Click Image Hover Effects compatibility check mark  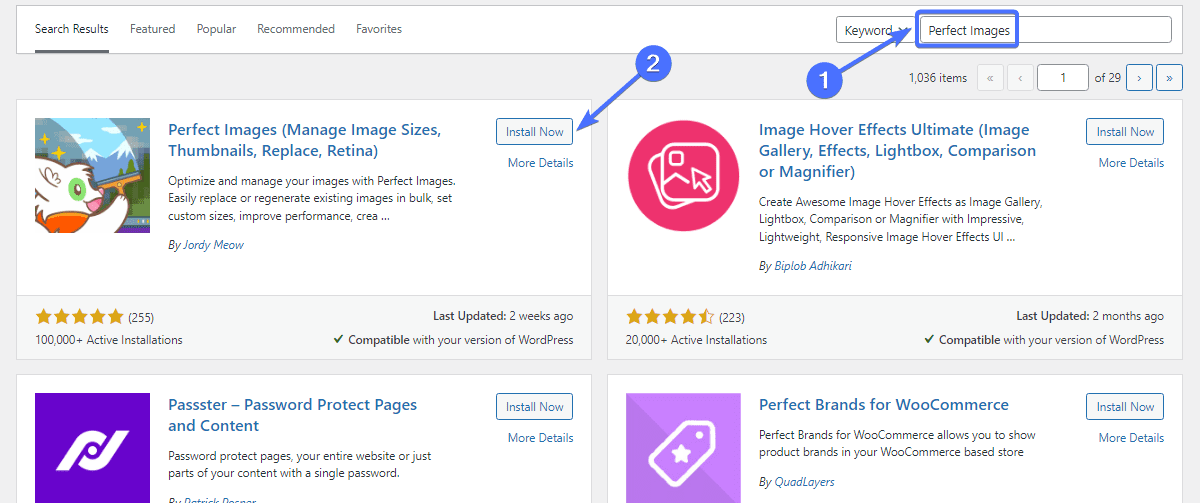pyautogui.click(x=930, y=340)
